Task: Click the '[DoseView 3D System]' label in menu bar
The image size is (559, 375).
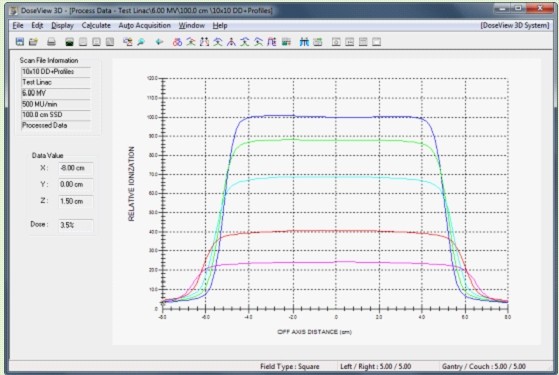Action: click(515, 25)
